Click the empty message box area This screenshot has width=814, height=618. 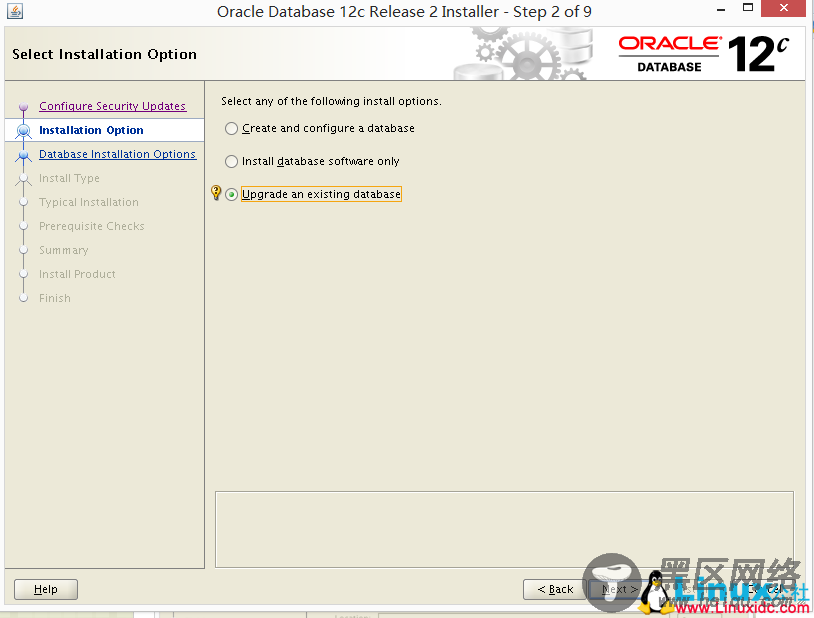[x=504, y=529]
